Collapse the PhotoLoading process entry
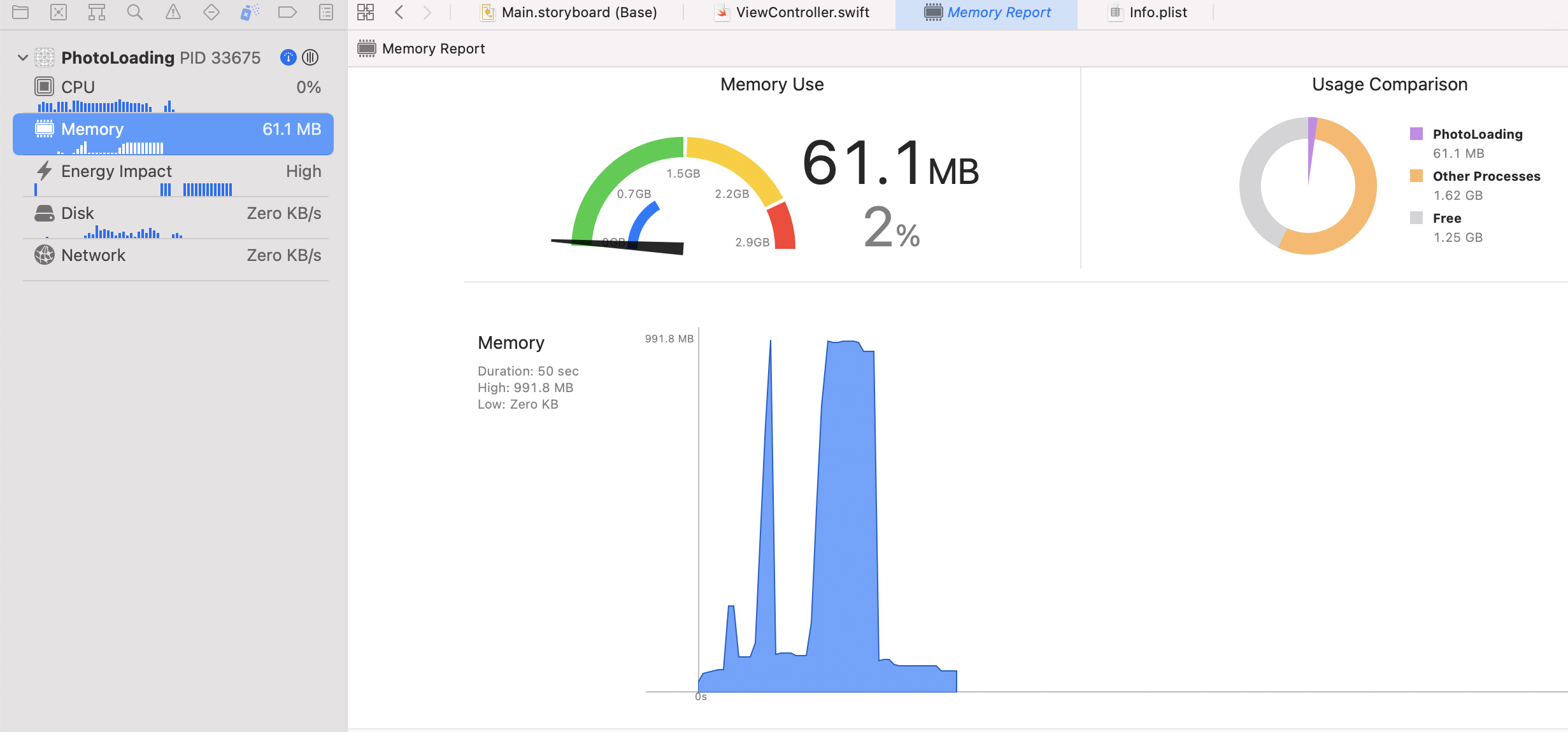The image size is (1568, 732). (x=22, y=57)
